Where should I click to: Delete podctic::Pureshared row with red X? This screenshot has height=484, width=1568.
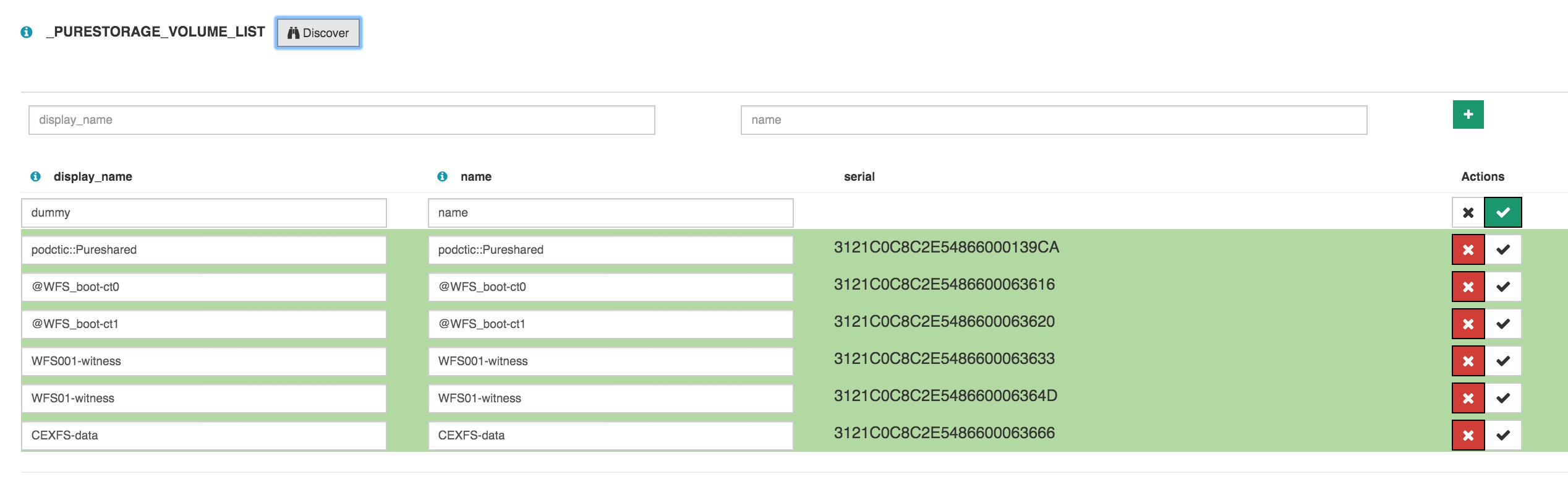pos(1468,250)
